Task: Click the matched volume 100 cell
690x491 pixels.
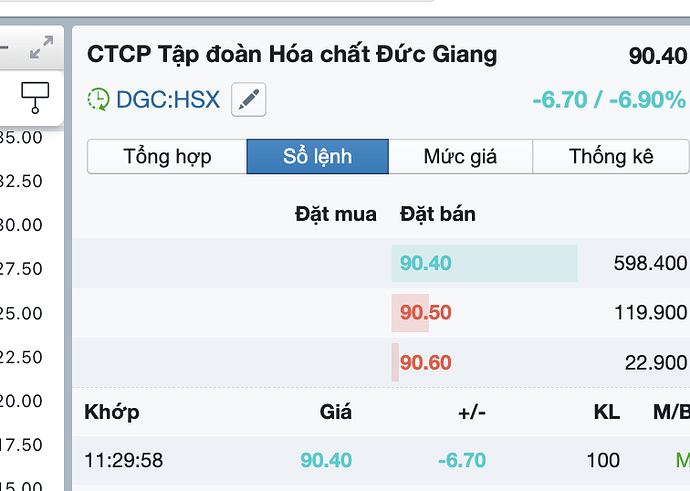Action: coord(603,461)
